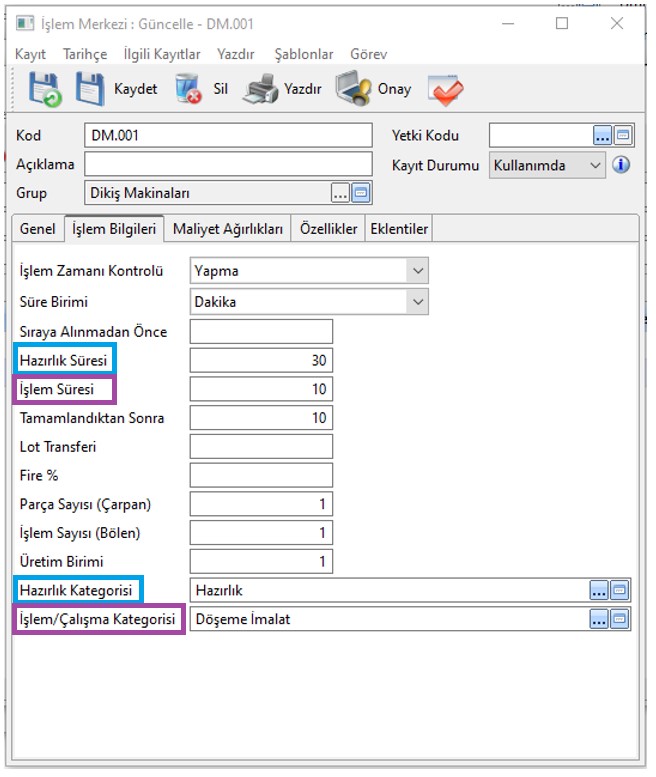Click Hazırlık Kategorisi detail card icon
This screenshot has width=656, height=777.
619,590
